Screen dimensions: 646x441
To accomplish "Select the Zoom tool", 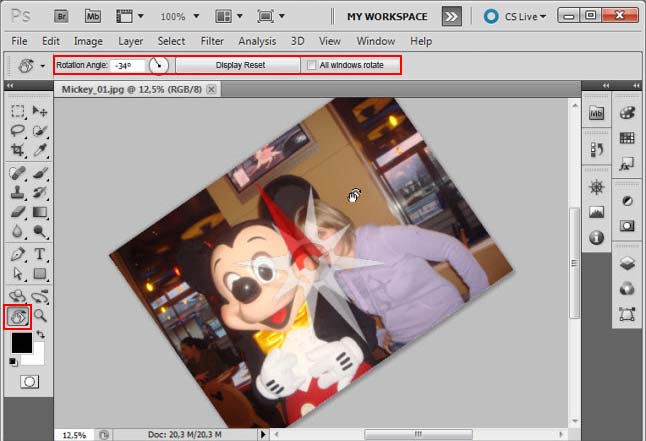I will coord(40,316).
